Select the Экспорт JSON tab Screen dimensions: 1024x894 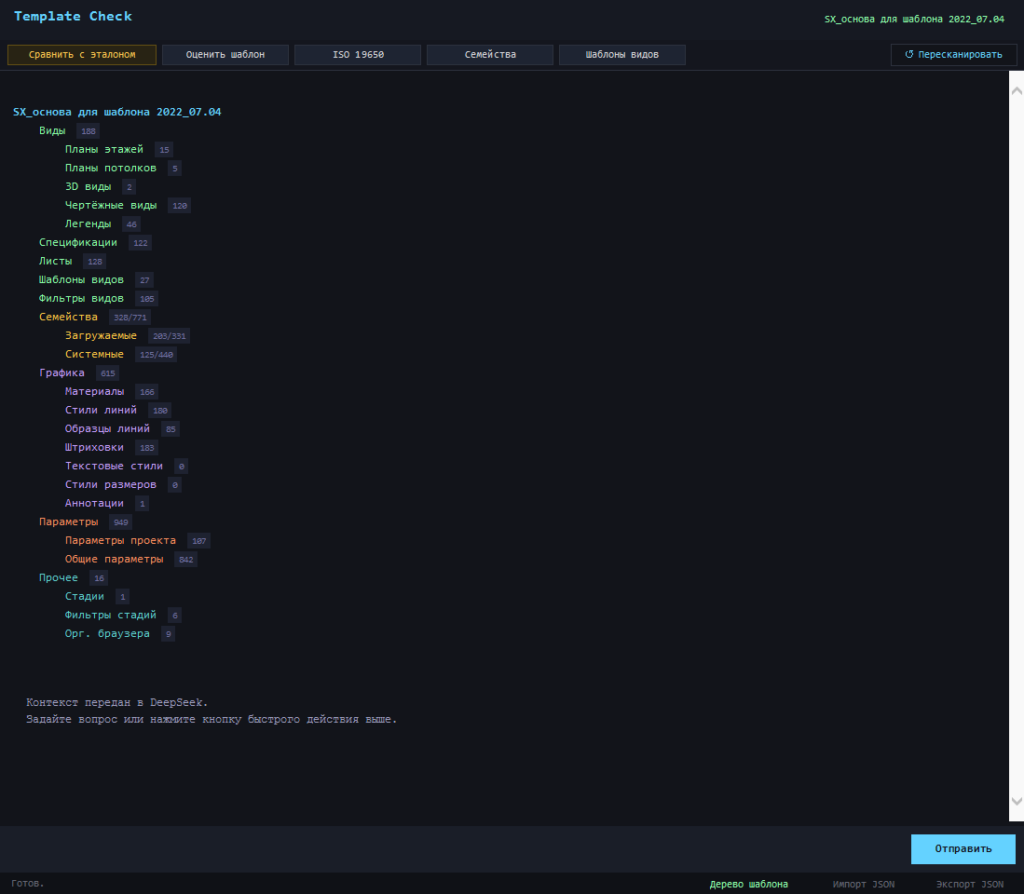pos(969,884)
